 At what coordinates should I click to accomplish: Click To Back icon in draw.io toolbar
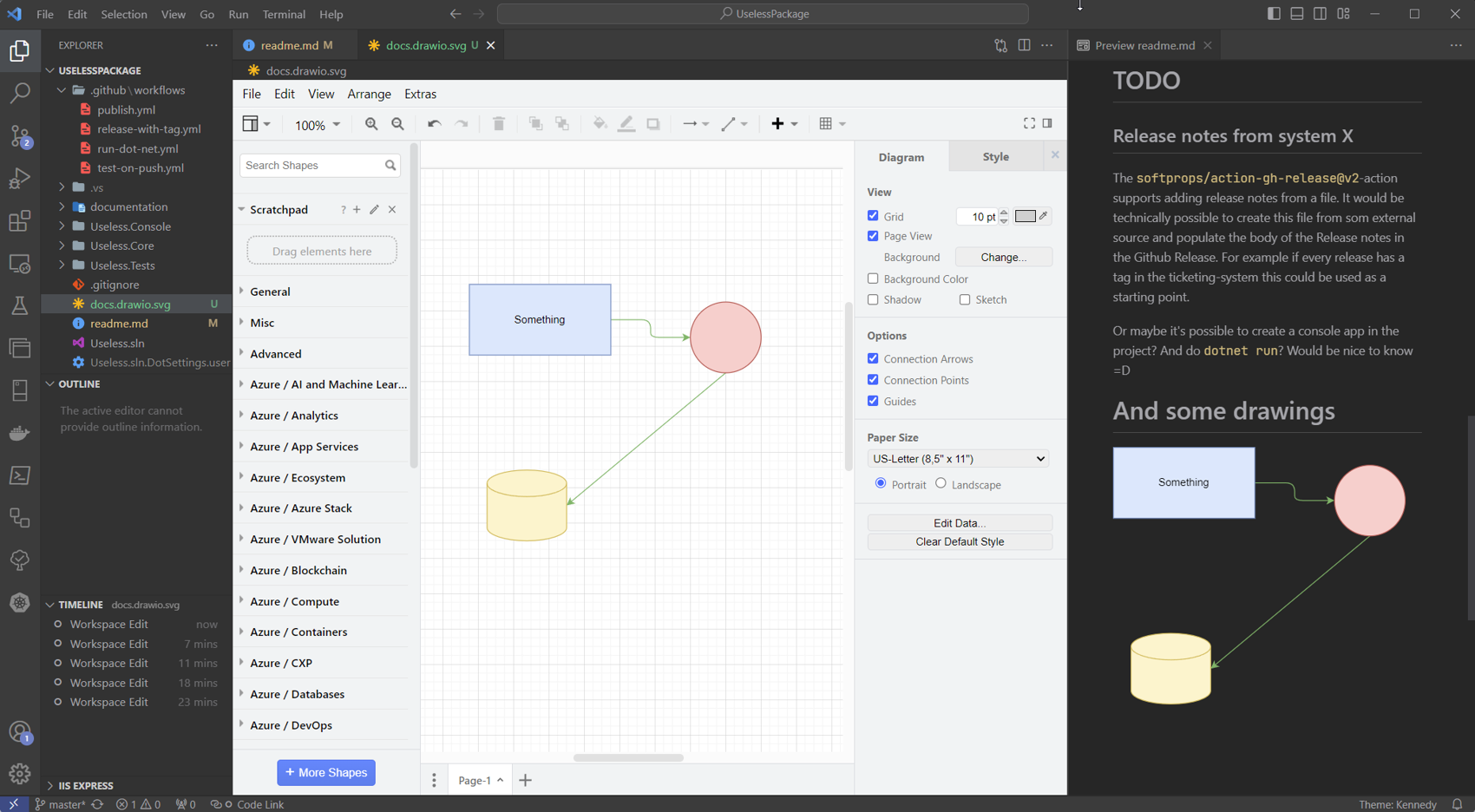(x=562, y=124)
